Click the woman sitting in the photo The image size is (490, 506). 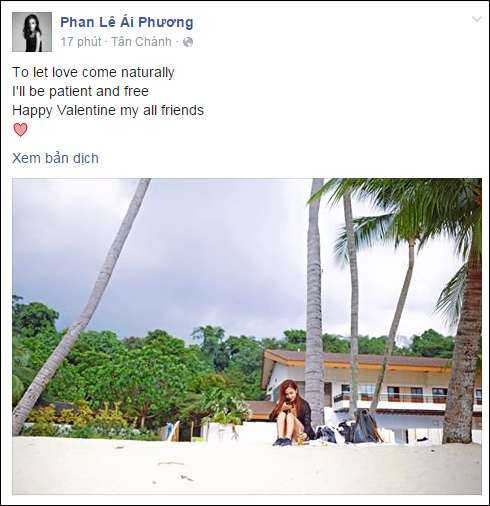[x=291, y=413]
